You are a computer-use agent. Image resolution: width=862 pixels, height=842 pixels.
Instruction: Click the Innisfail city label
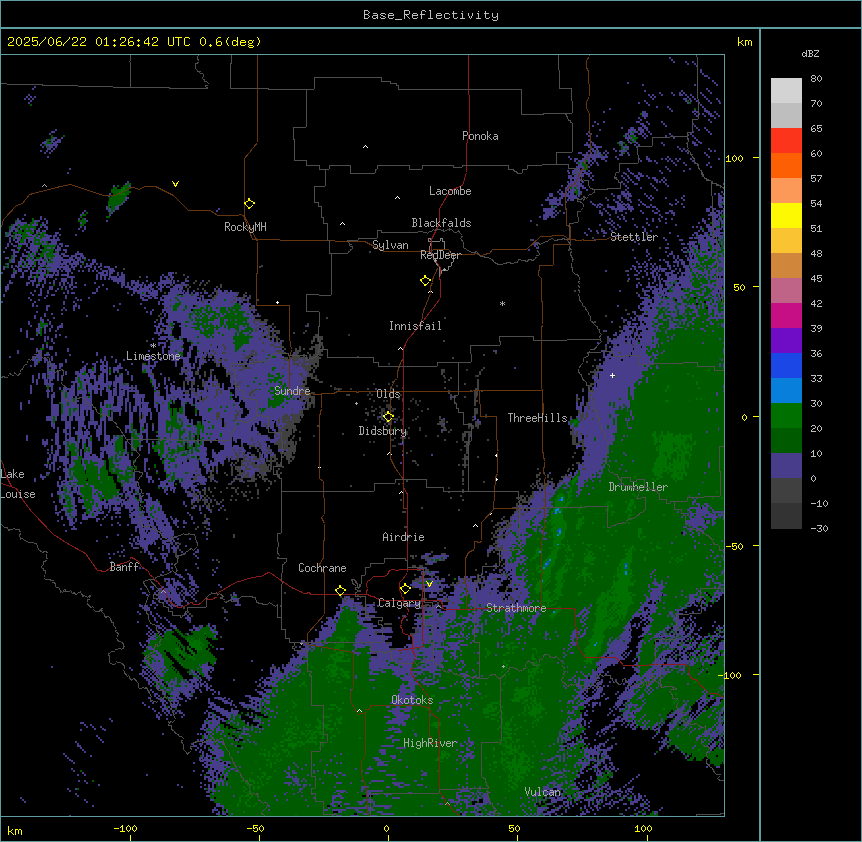click(x=415, y=326)
